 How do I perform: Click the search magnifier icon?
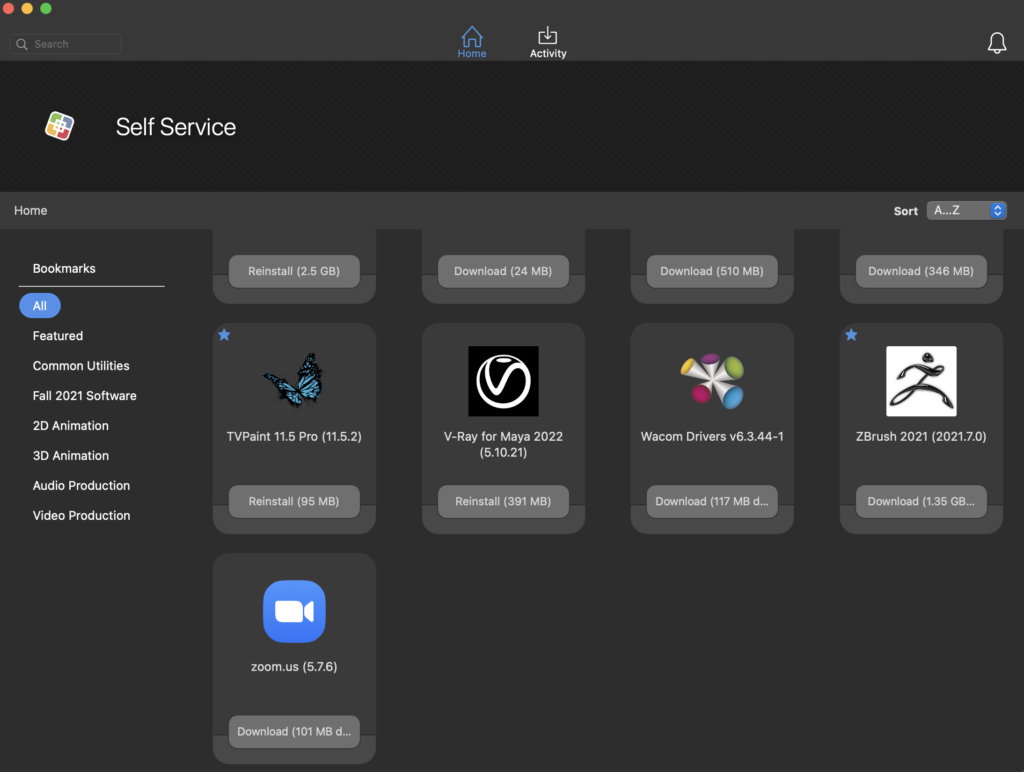click(22, 44)
